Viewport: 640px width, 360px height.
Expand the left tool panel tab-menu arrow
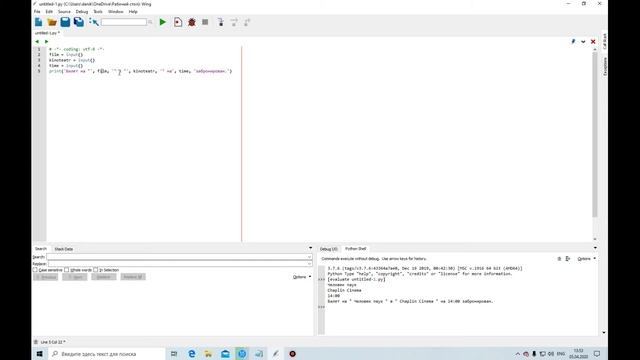tap(311, 248)
